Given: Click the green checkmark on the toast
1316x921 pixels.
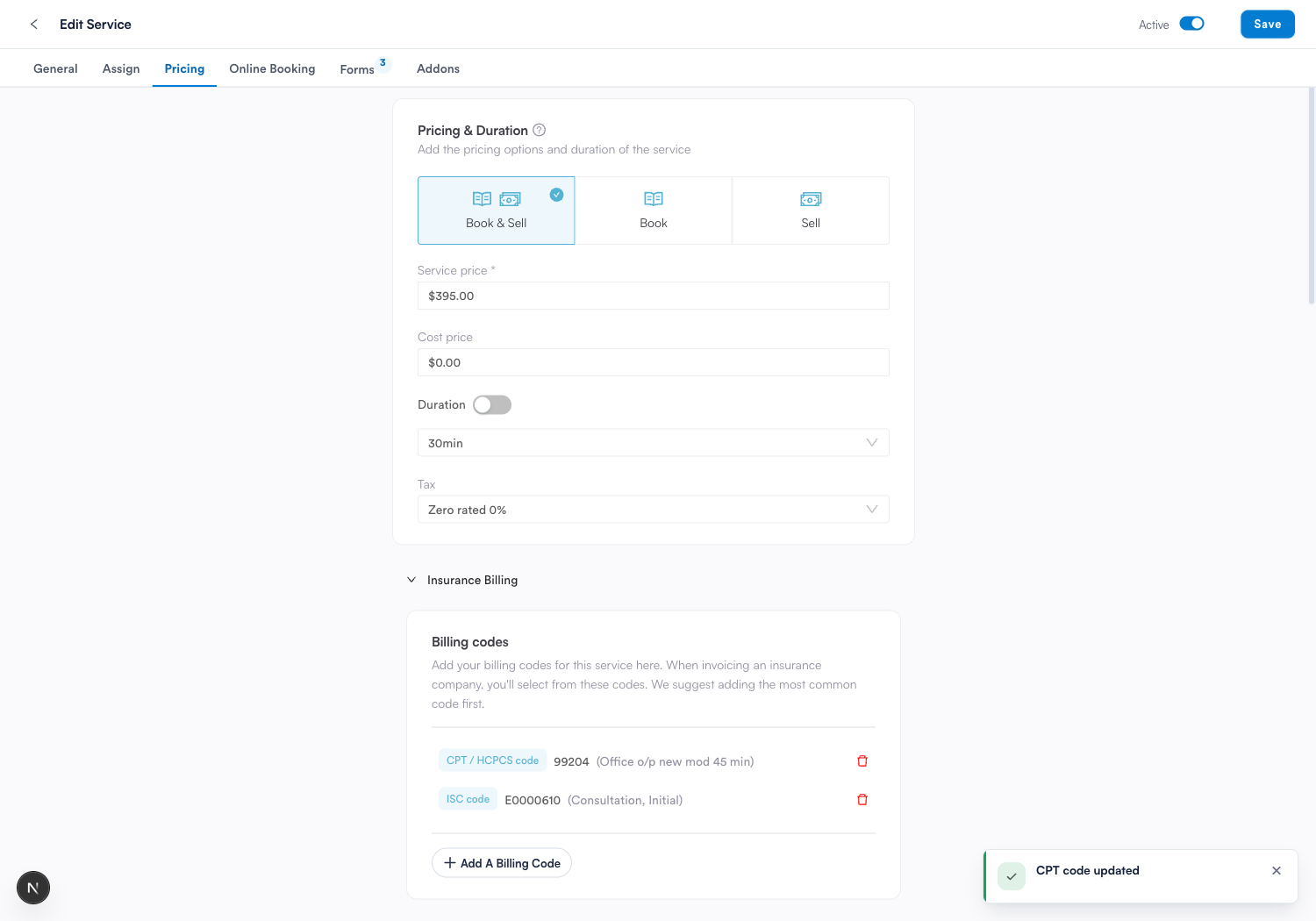Looking at the screenshot, I should 1012,876.
